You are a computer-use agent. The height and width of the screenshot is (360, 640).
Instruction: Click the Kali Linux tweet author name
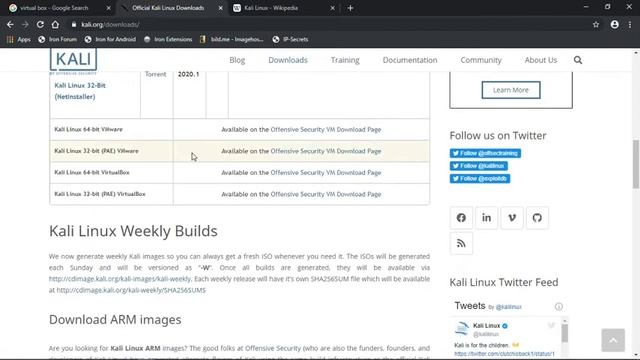(x=486, y=326)
